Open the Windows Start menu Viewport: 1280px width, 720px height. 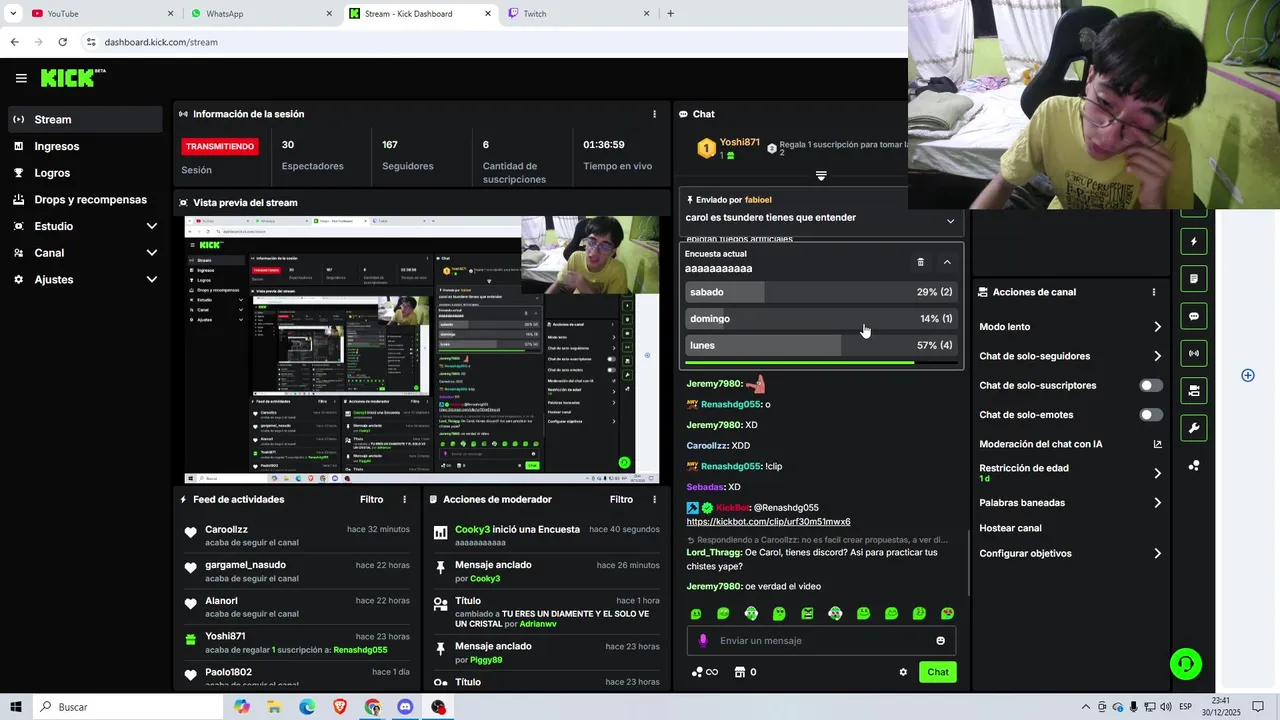point(16,707)
